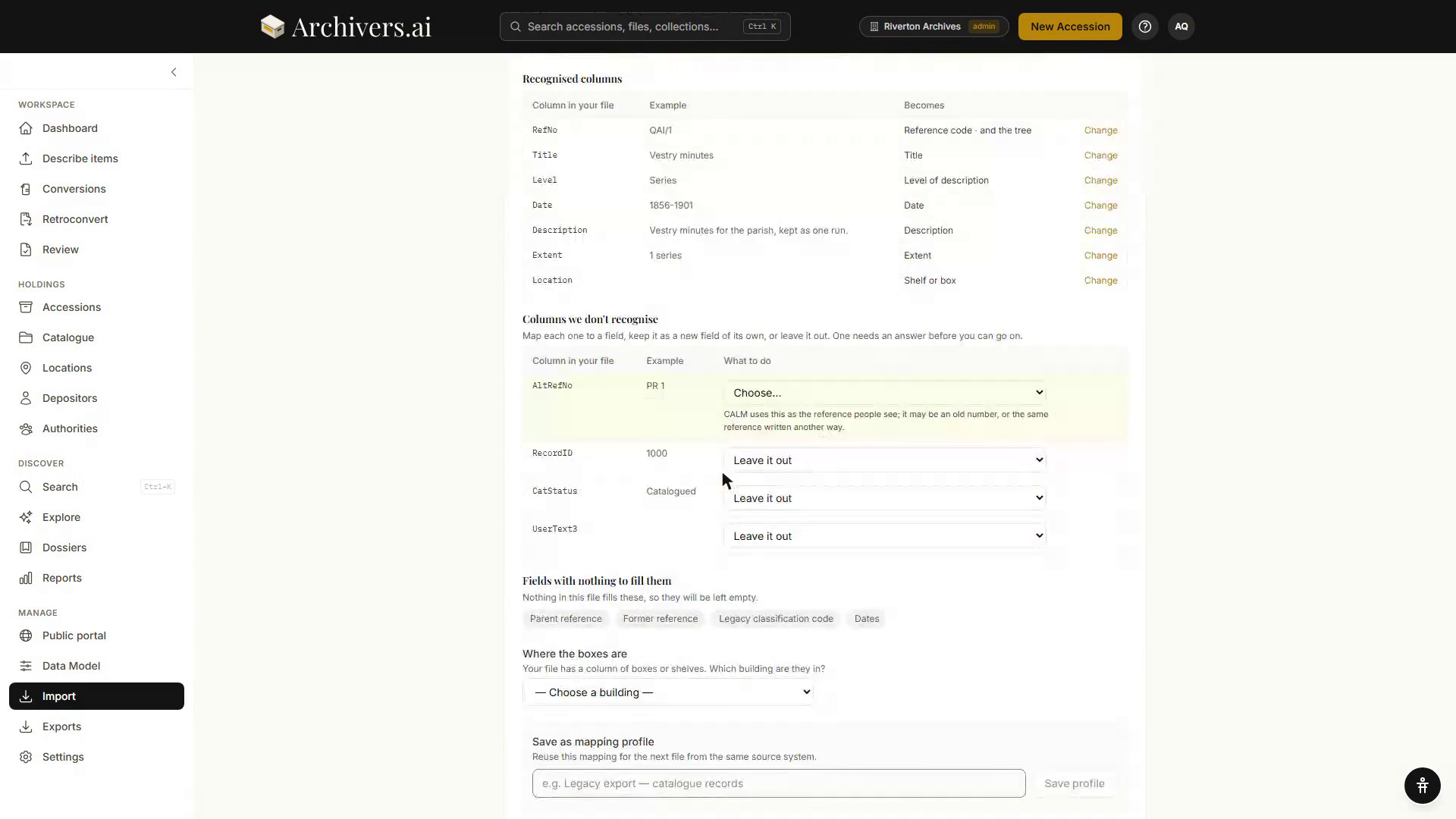
Task: Go to Catalogue in the sidebar
Action: [x=96, y=337]
